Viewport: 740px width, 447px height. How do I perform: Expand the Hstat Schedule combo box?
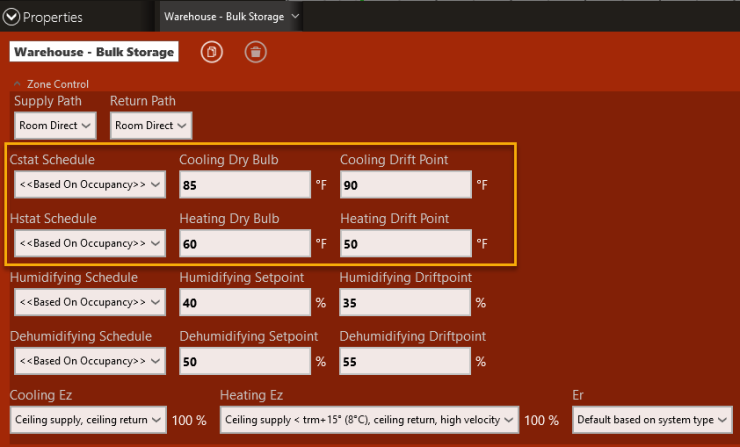pos(90,243)
